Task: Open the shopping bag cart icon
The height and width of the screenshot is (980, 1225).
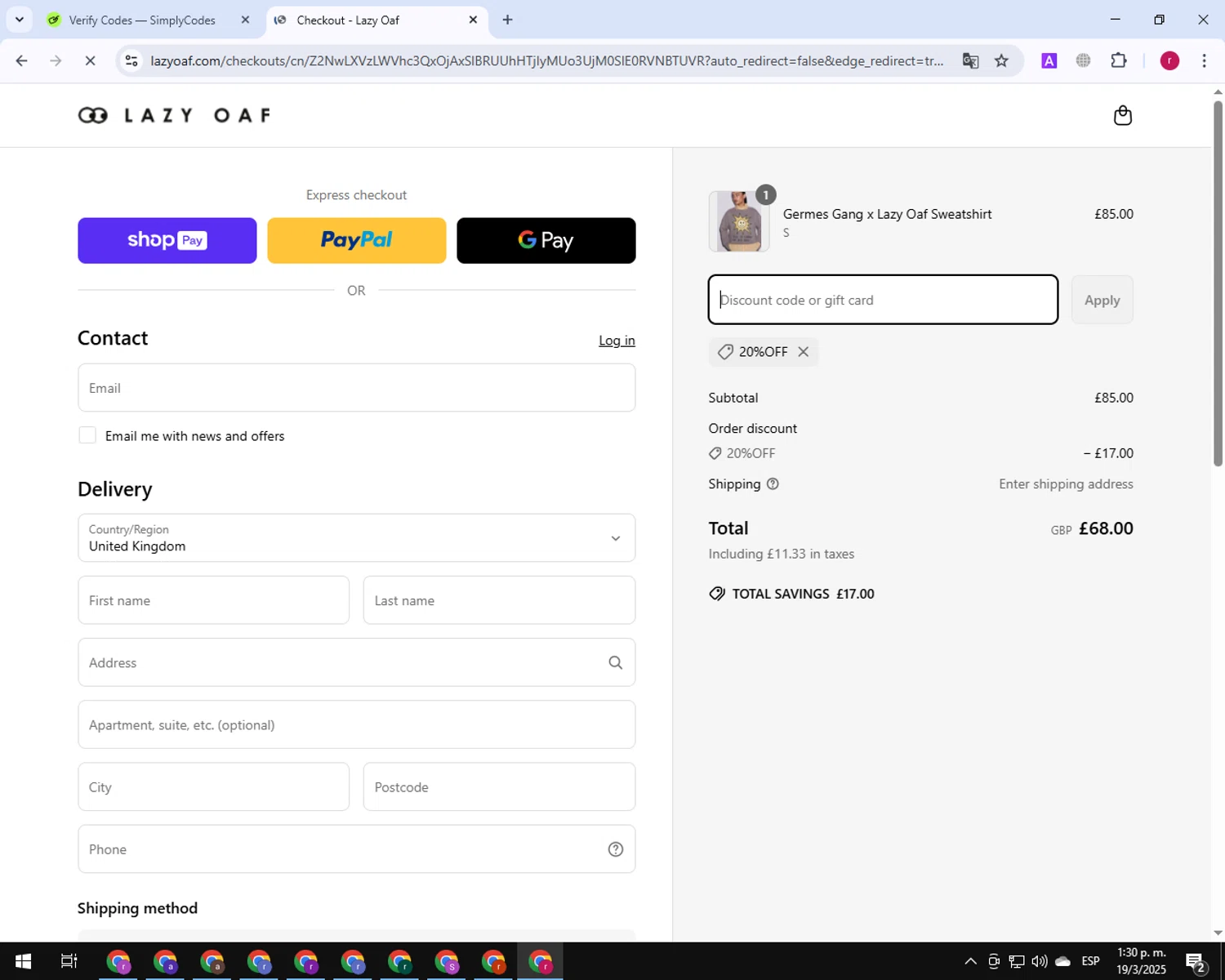Action: 1123,115
